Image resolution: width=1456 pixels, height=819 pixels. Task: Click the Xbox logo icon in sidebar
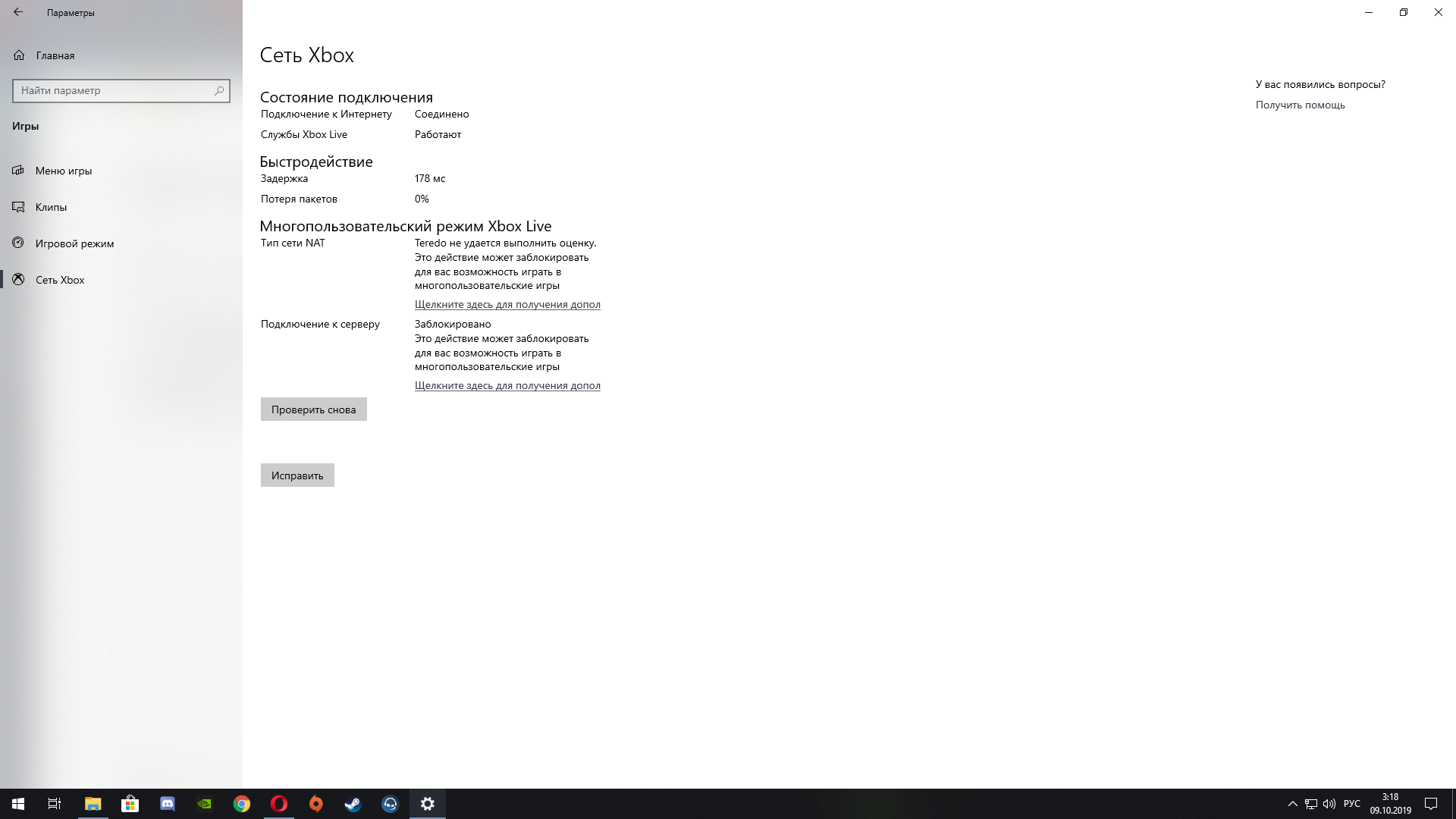[x=18, y=280]
